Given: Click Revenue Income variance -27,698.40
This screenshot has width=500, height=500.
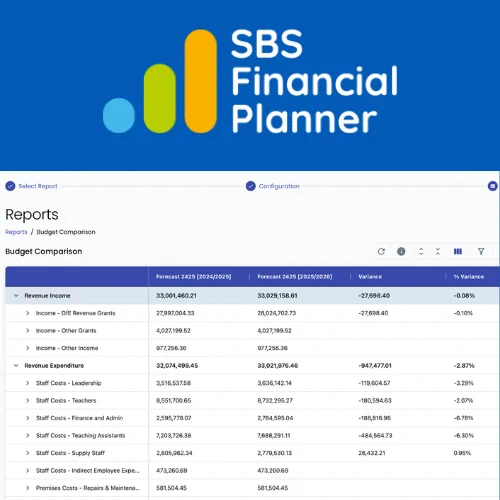Looking at the screenshot, I should pos(374,296).
